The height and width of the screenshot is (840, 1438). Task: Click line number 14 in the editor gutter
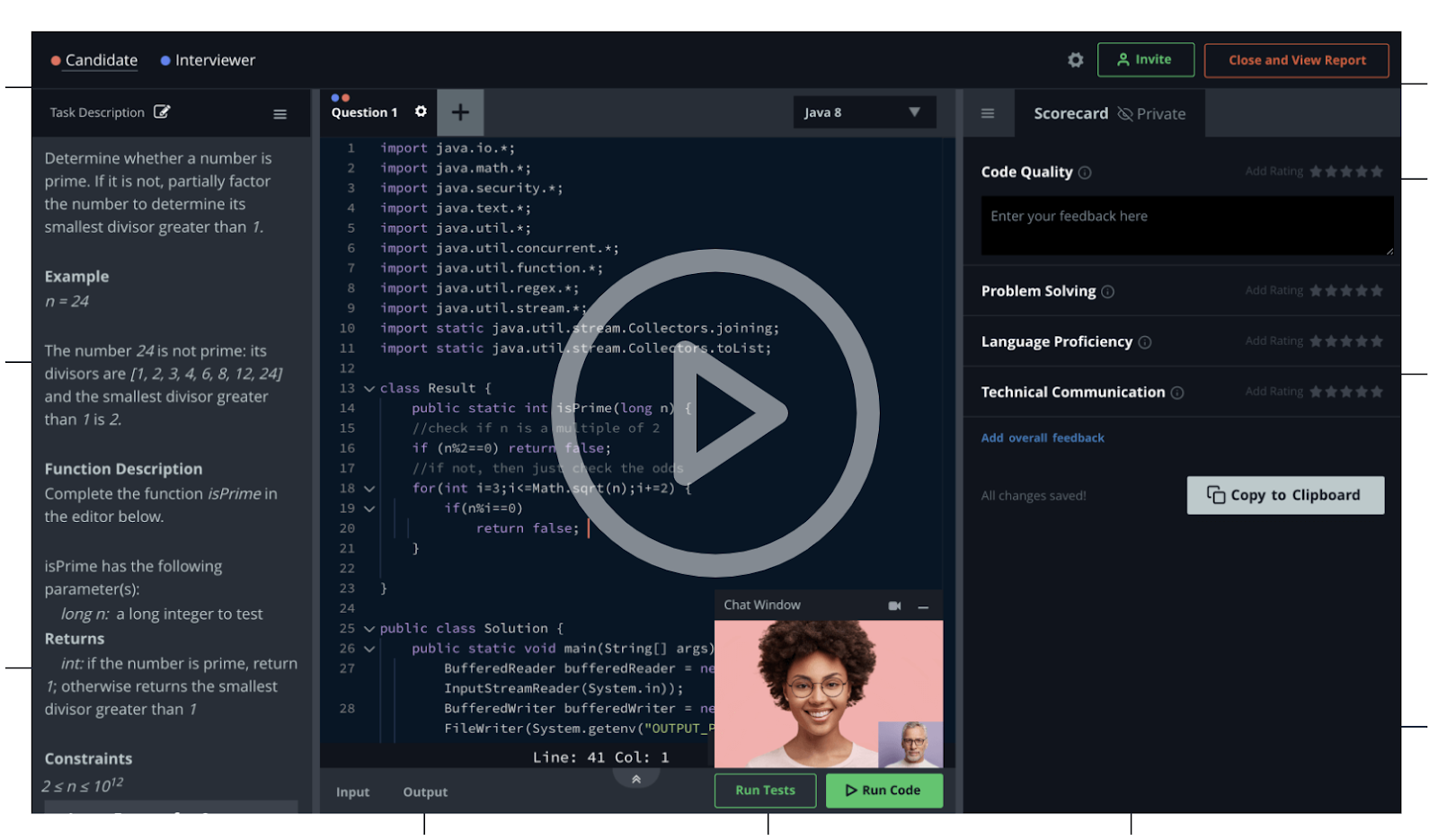(x=347, y=408)
